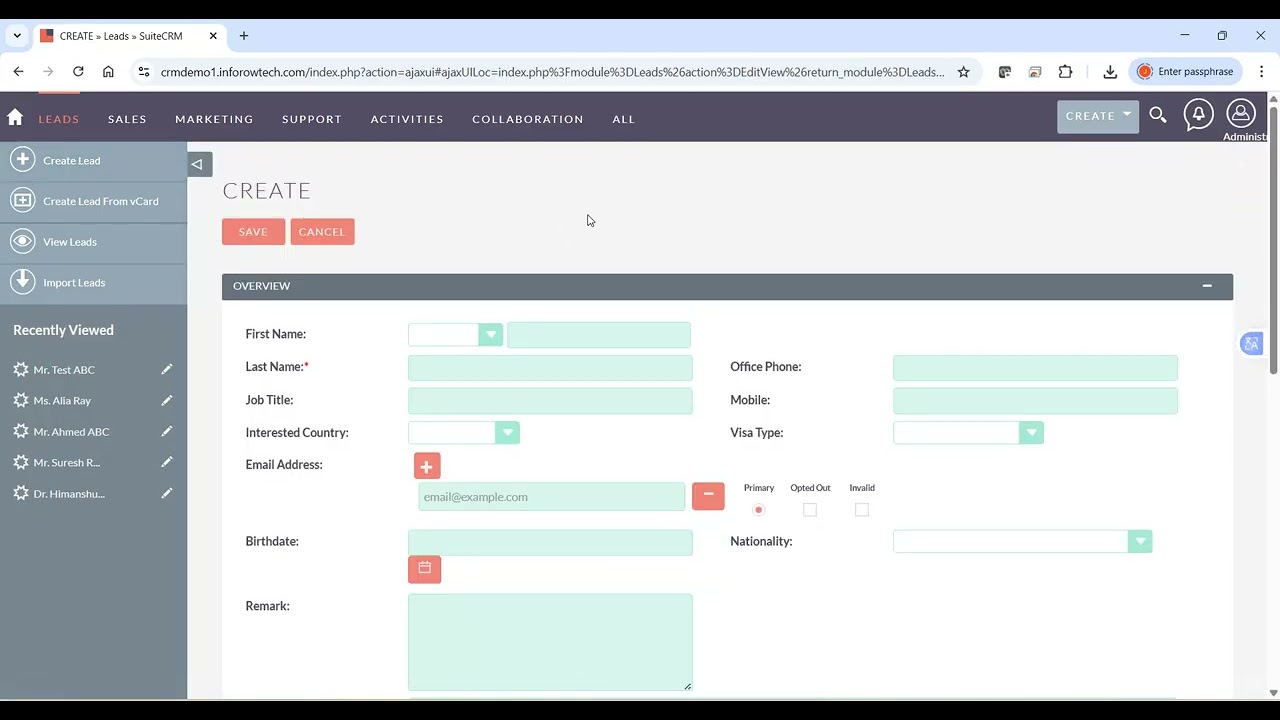Go to the SuiteCRM home icon

pyautogui.click(x=15, y=118)
